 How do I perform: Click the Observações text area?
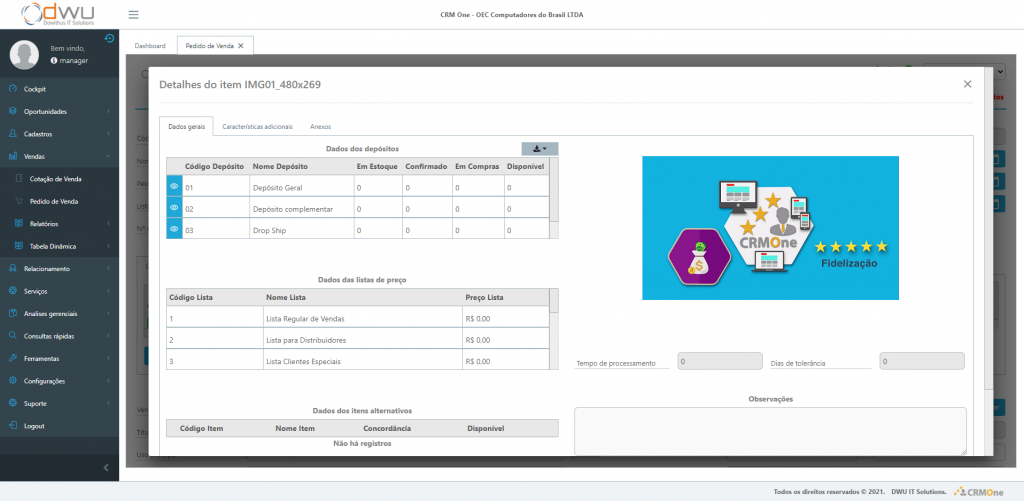[x=770, y=430]
